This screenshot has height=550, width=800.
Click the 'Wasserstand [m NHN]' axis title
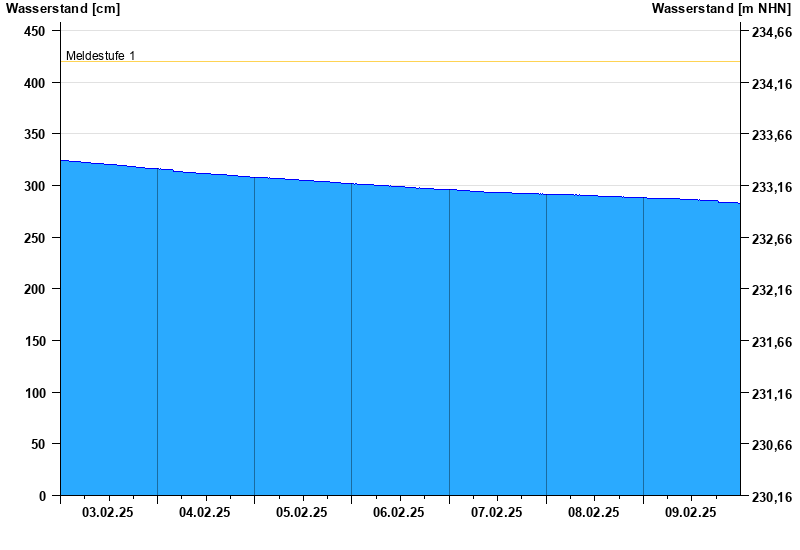721,8
